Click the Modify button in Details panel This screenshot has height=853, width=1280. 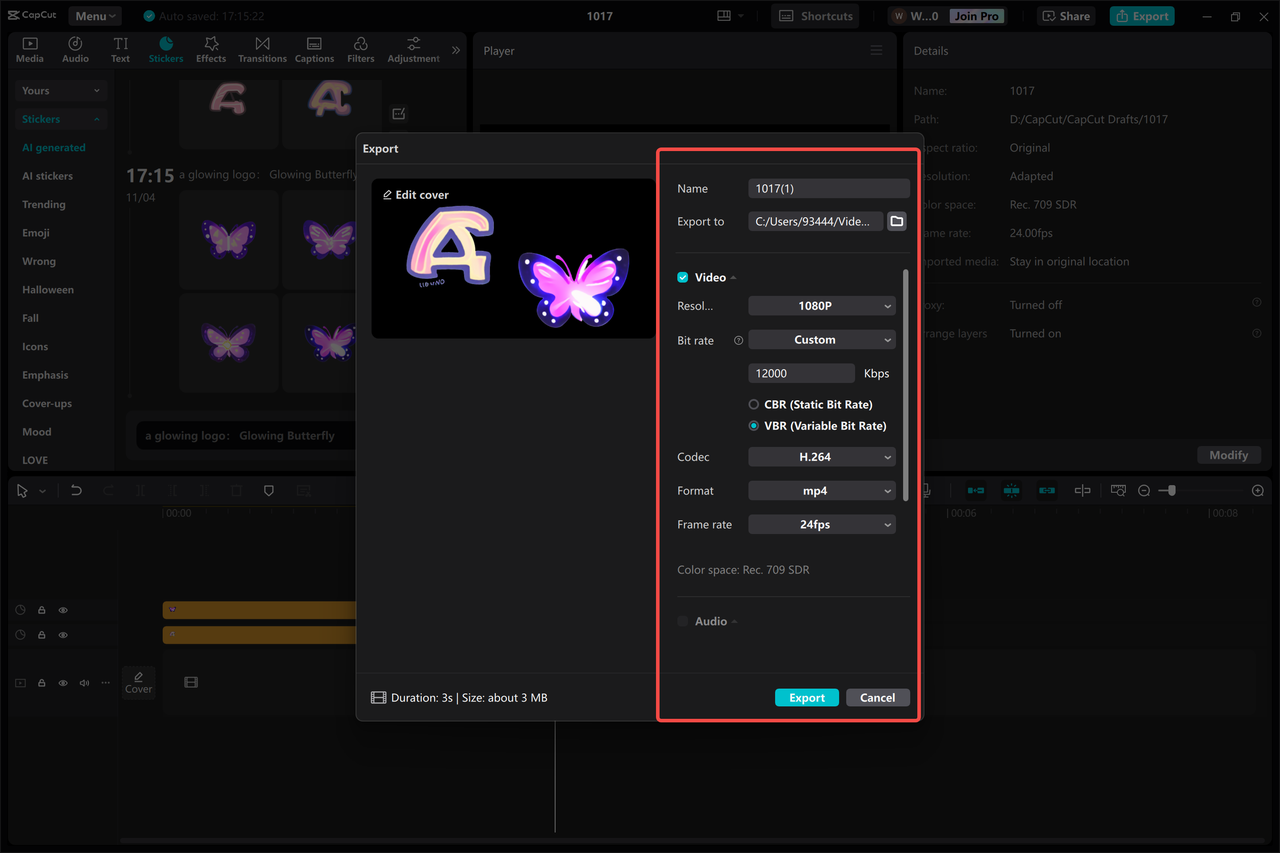[x=1228, y=455]
